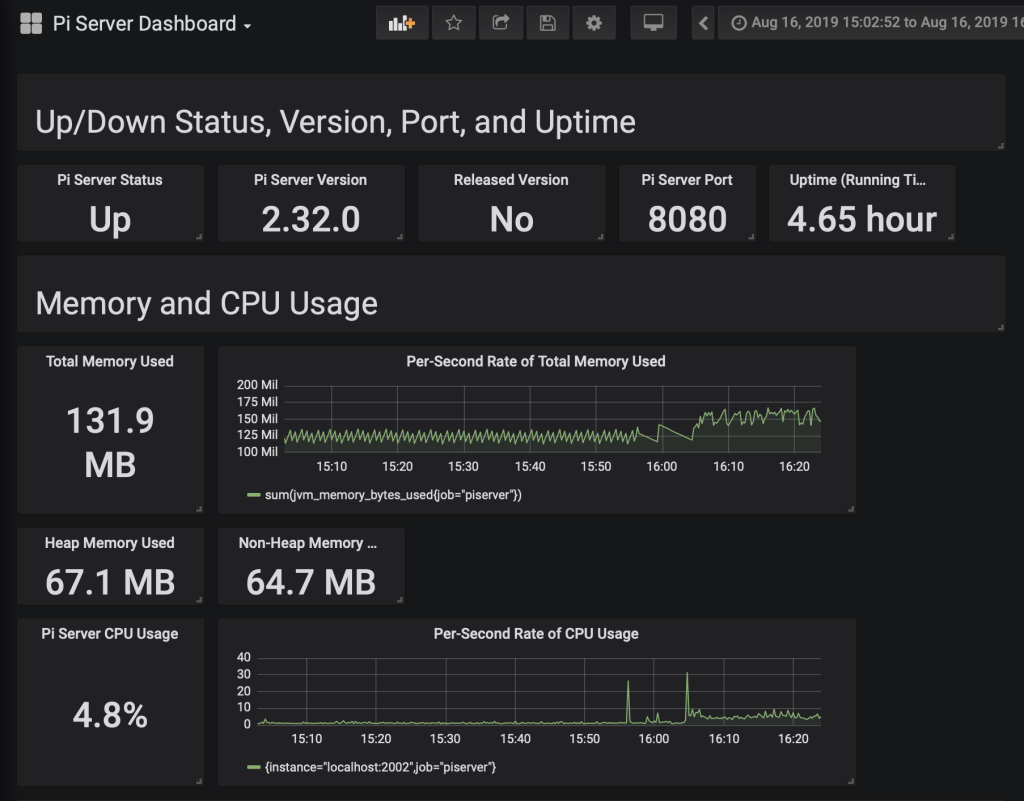Collapse the Up/Down Status row
The width and height of the screenshot is (1024, 801).
coord(335,122)
